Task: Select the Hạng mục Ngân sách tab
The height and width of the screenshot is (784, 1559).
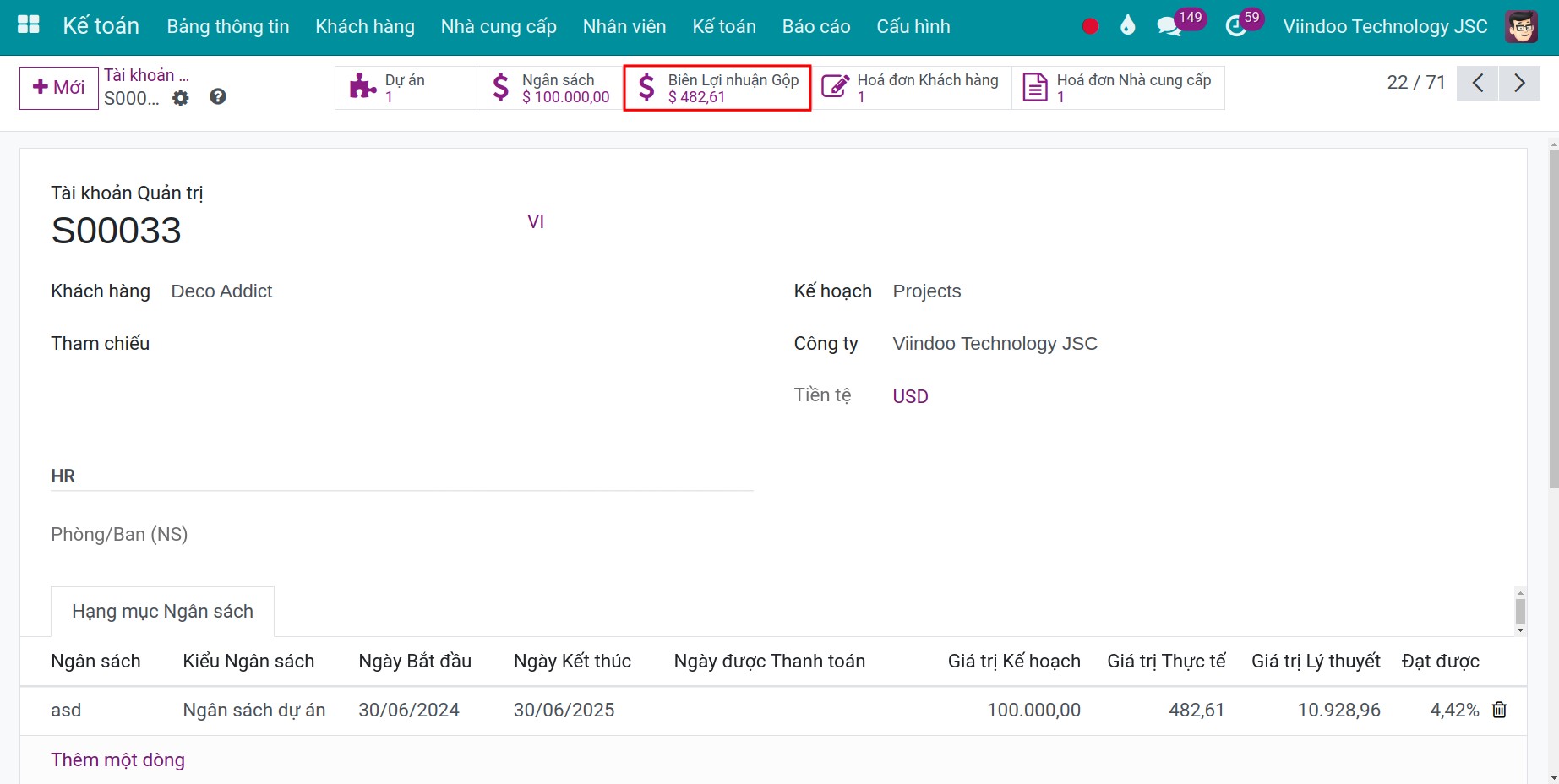Action: pyautogui.click(x=162, y=611)
